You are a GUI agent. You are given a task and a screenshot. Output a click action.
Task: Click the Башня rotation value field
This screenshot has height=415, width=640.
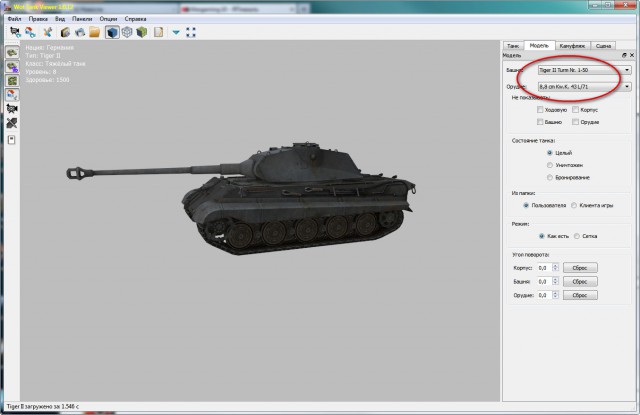point(544,282)
